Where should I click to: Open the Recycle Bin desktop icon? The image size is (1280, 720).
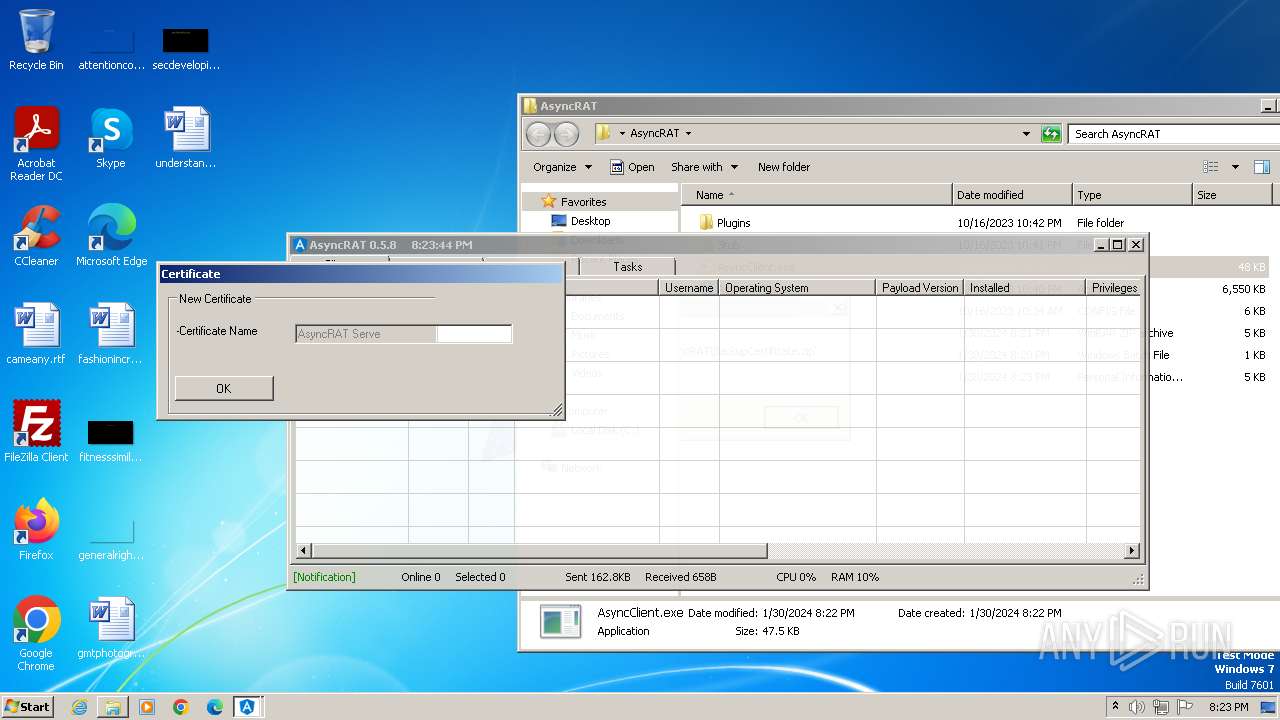[36, 40]
